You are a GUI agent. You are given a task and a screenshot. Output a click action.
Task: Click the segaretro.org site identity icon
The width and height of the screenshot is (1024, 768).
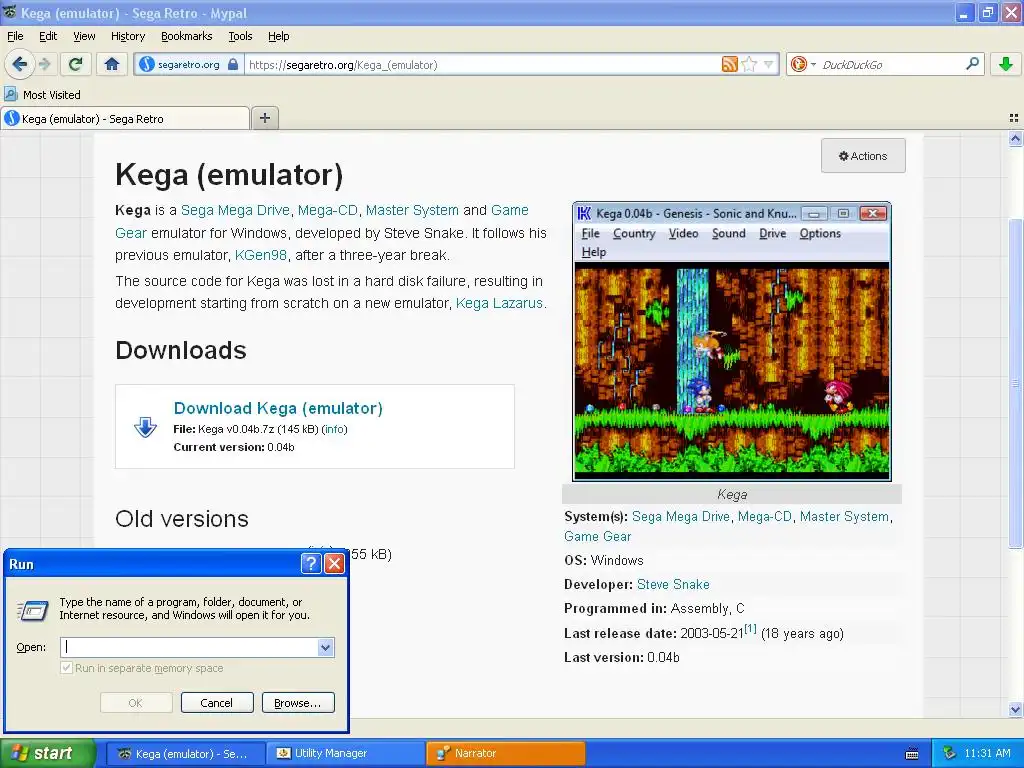click(147, 64)
